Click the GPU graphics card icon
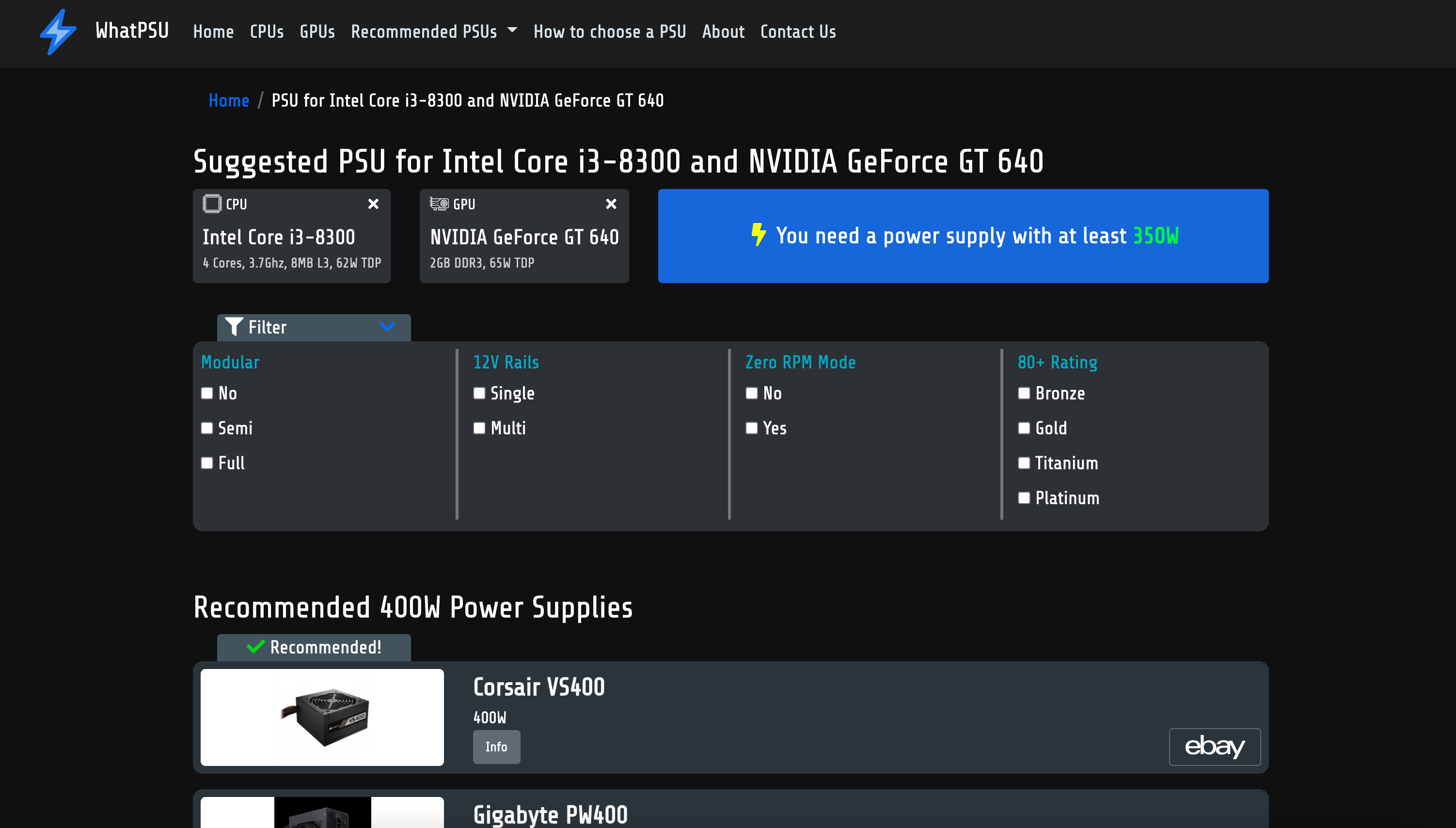 click(439, 204)
